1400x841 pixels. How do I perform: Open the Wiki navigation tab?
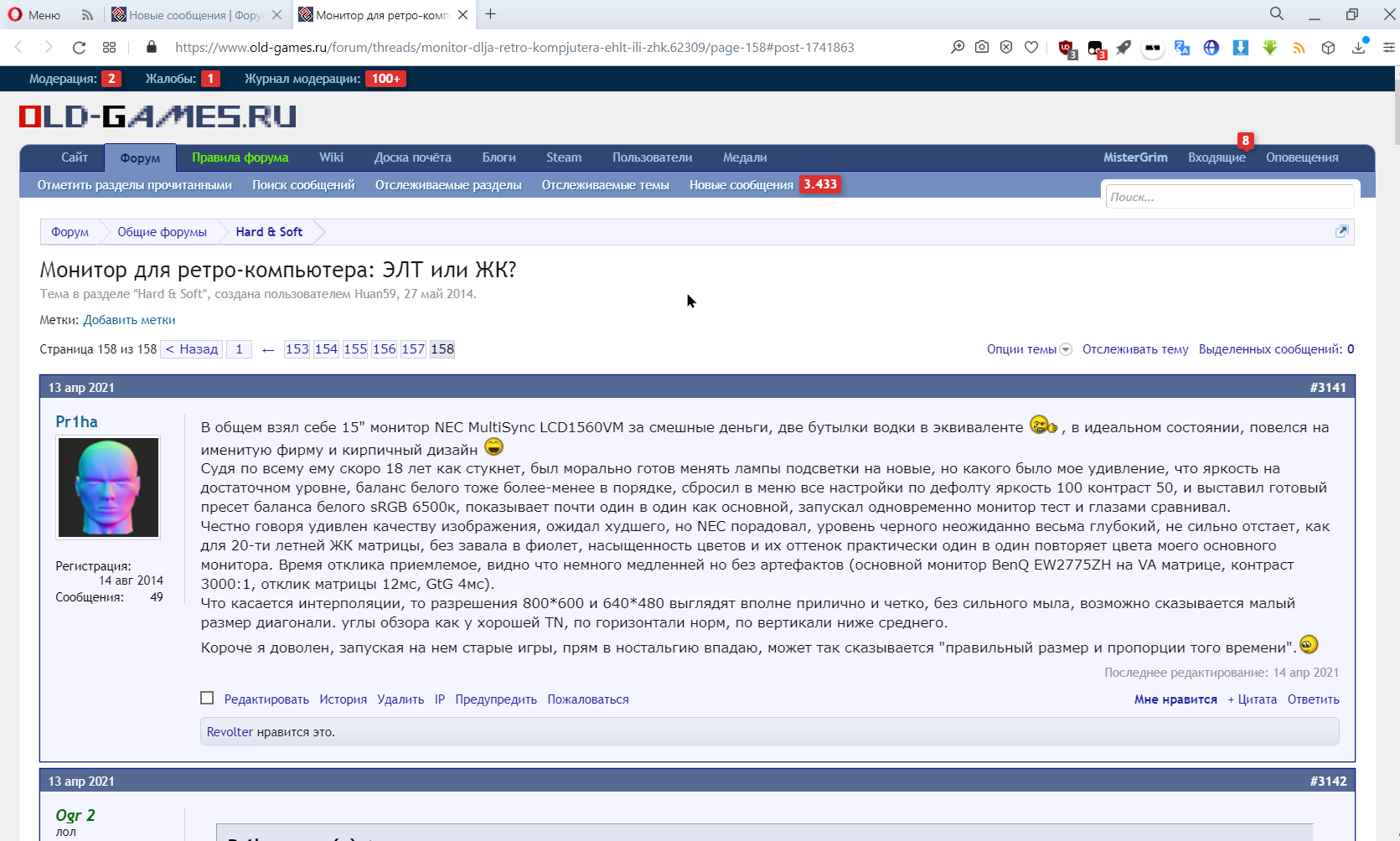pyautogui.click(x=331, y=157)
